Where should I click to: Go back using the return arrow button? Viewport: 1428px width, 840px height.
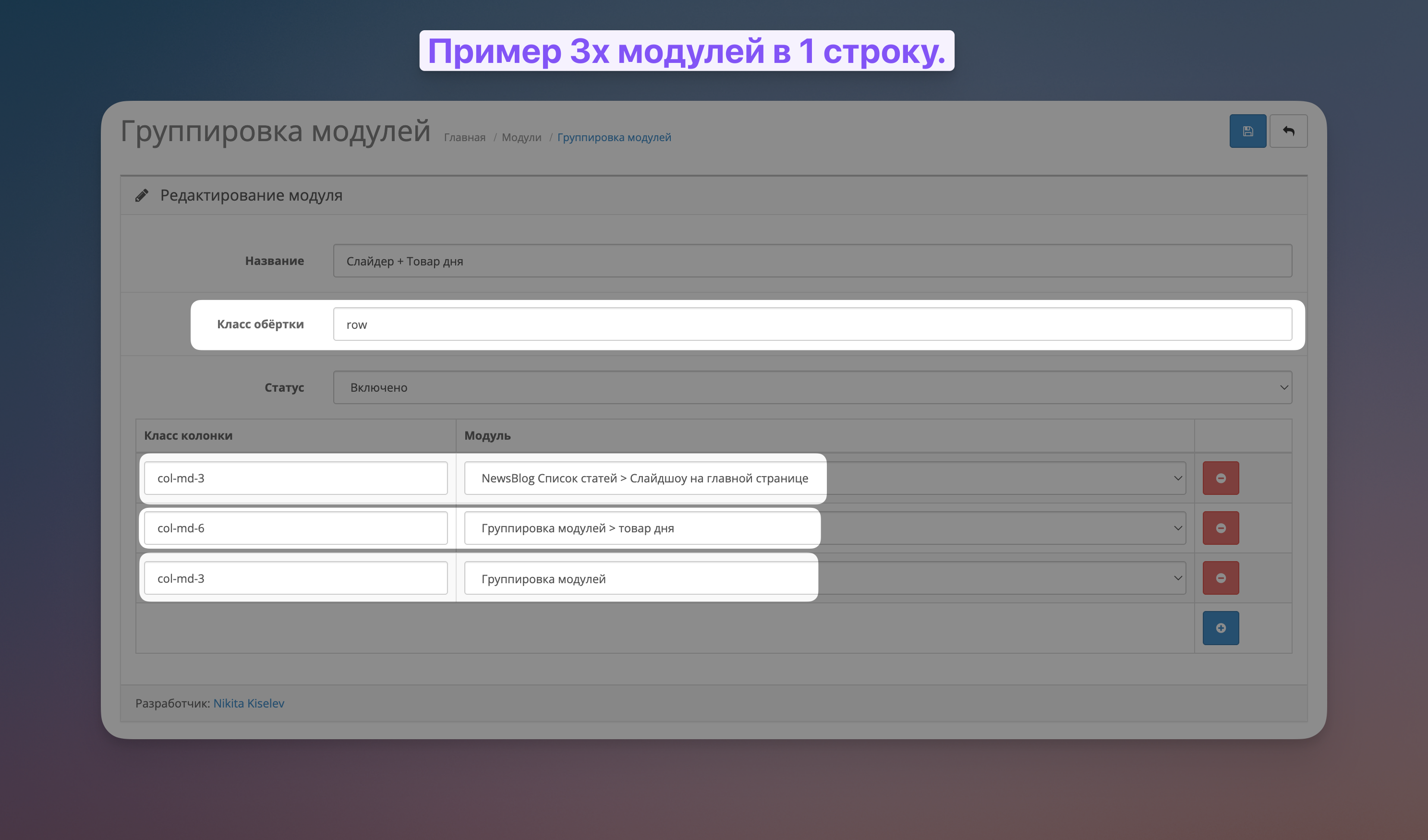click(1288, 132)
